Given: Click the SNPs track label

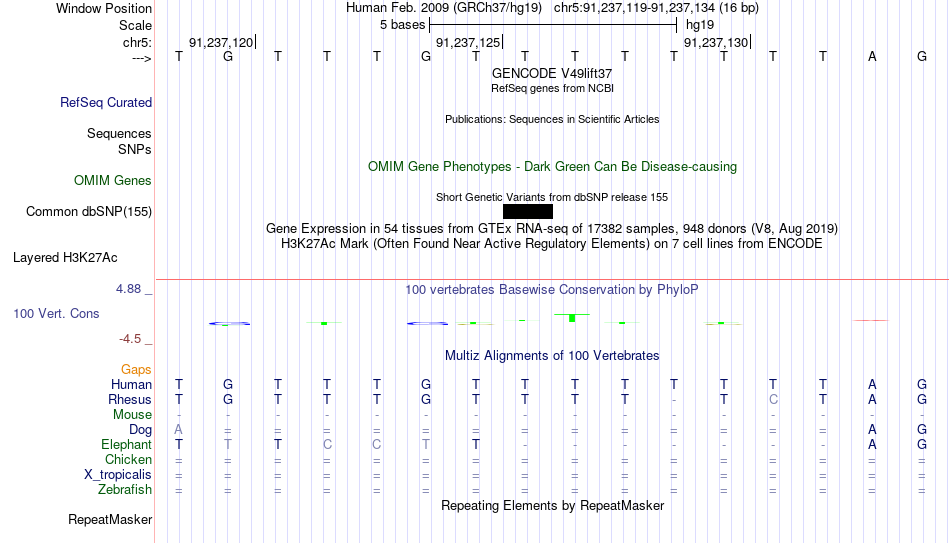Looking at the screenshot, I should 135,149.
